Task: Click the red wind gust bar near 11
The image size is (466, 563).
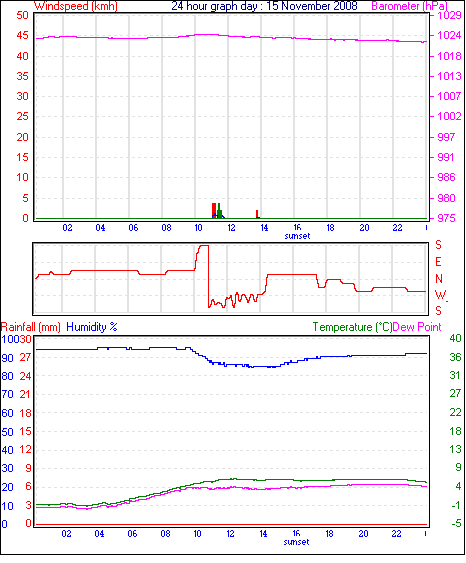Action: point(214,210)
